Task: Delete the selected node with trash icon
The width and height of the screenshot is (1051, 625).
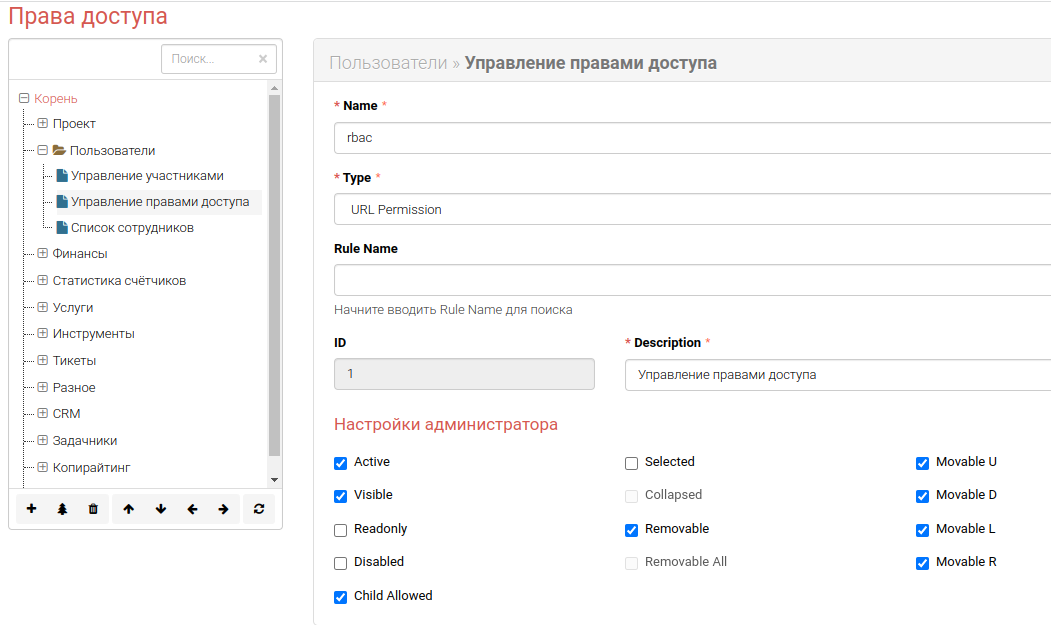Action: [x=93, y=509]
